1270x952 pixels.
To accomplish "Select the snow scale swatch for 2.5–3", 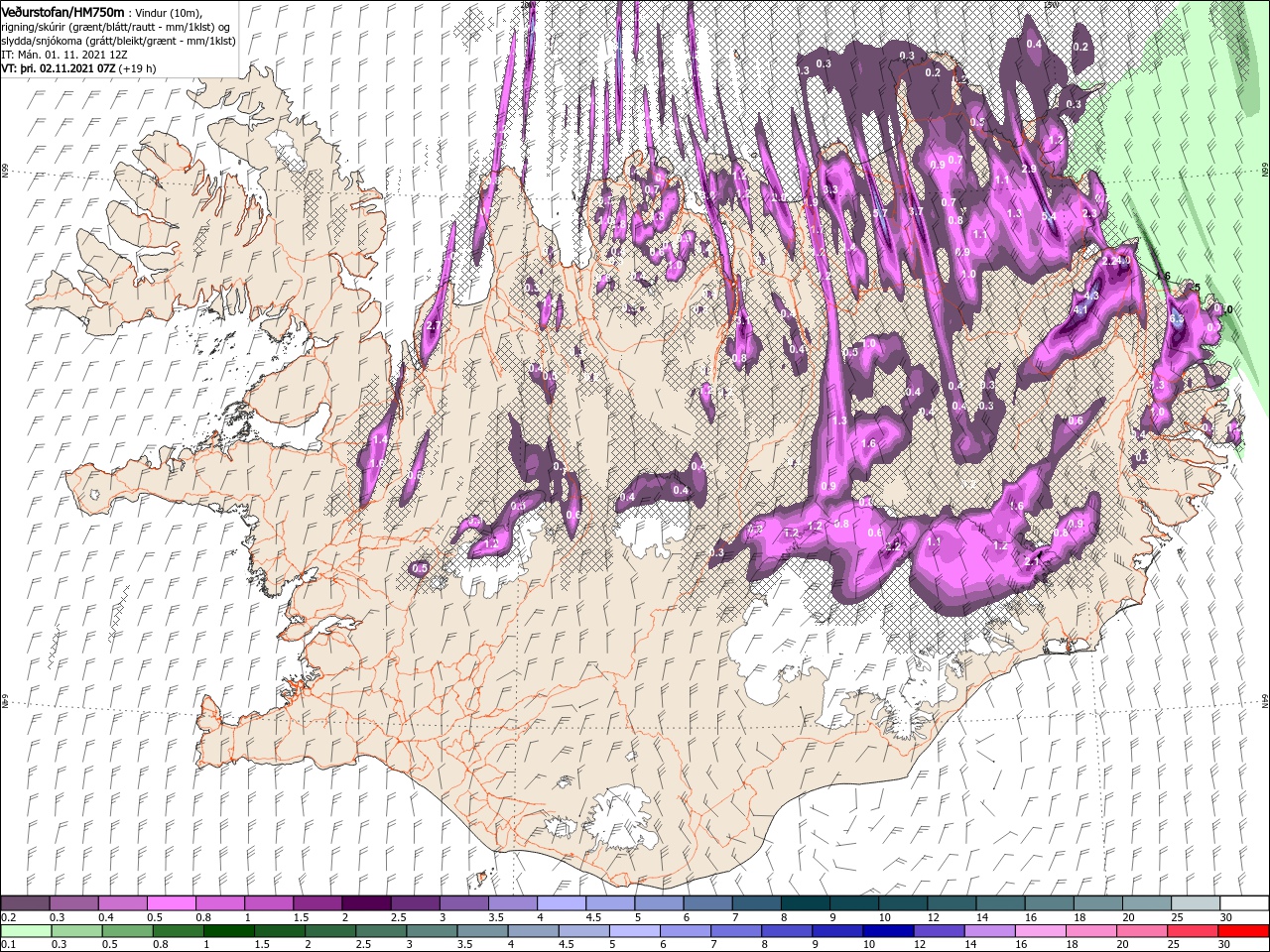I will pyautogui.click(x=415, y=902).
